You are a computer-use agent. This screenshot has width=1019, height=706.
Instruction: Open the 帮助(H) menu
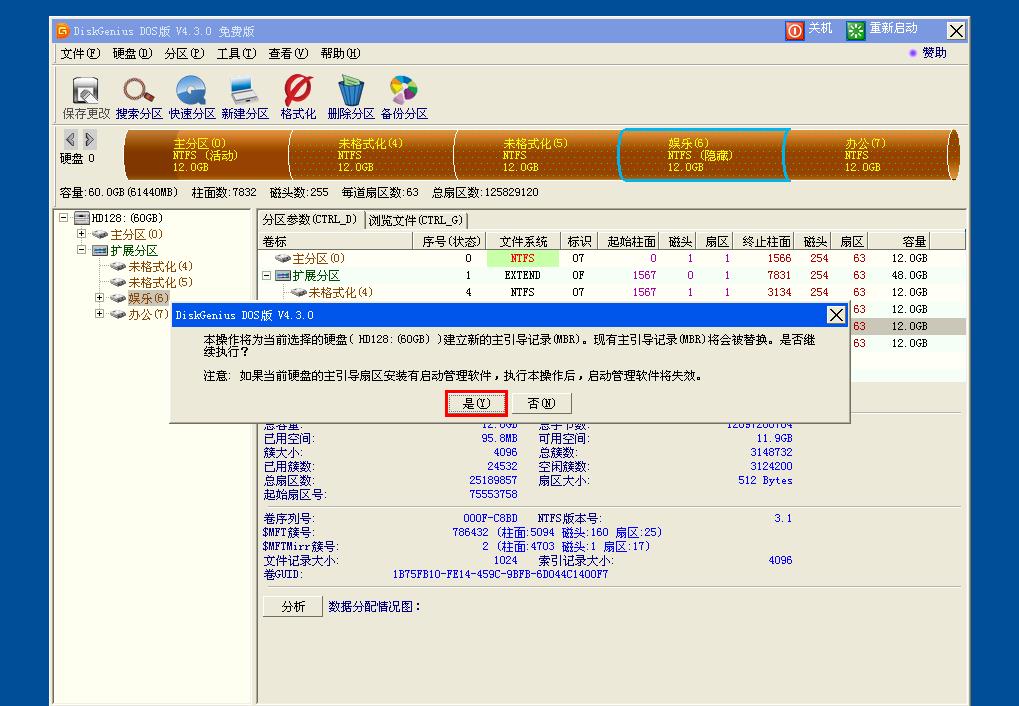coord(340,53)
